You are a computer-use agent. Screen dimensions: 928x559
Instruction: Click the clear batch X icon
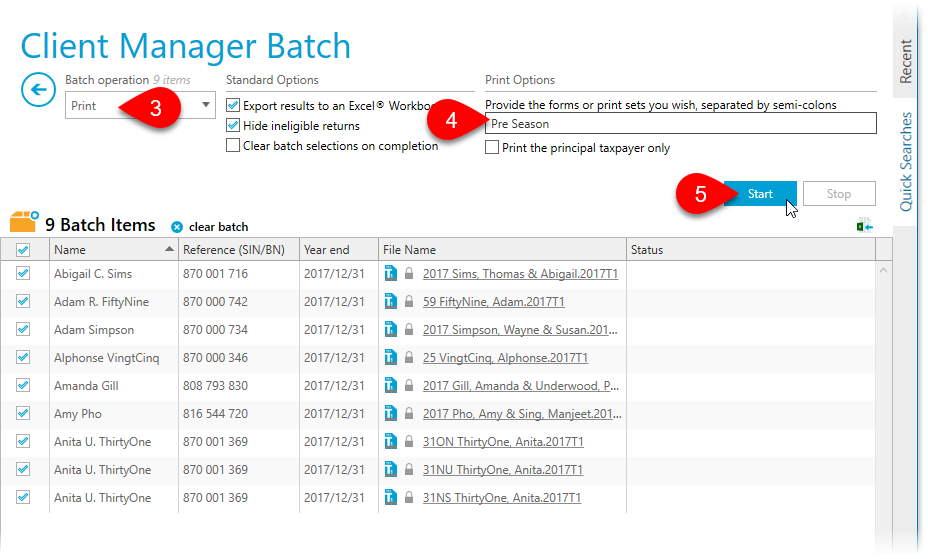point(176,227)
